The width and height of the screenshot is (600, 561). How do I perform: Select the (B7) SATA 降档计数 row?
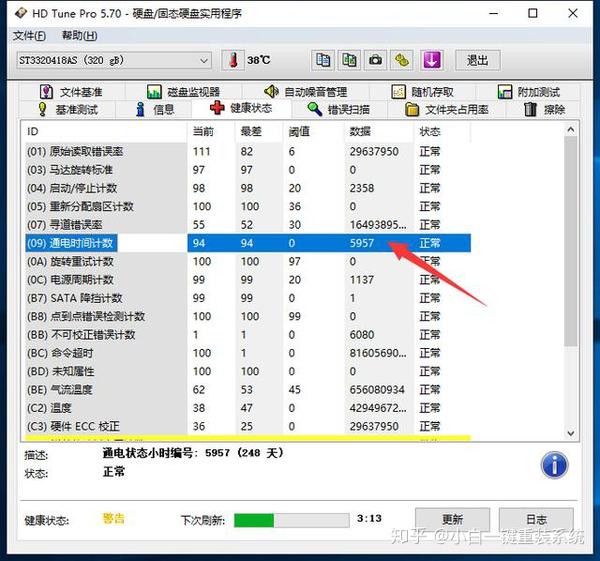click(248, 298)
